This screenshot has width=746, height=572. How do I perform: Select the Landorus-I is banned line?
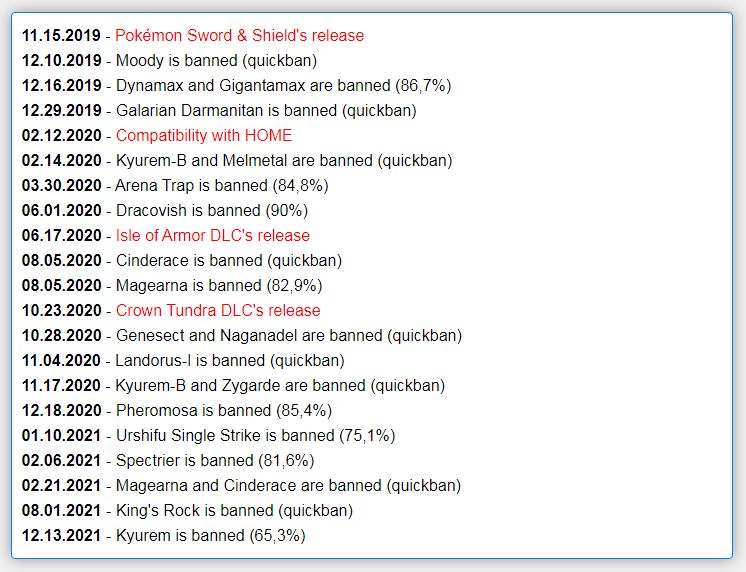[183, 361]
